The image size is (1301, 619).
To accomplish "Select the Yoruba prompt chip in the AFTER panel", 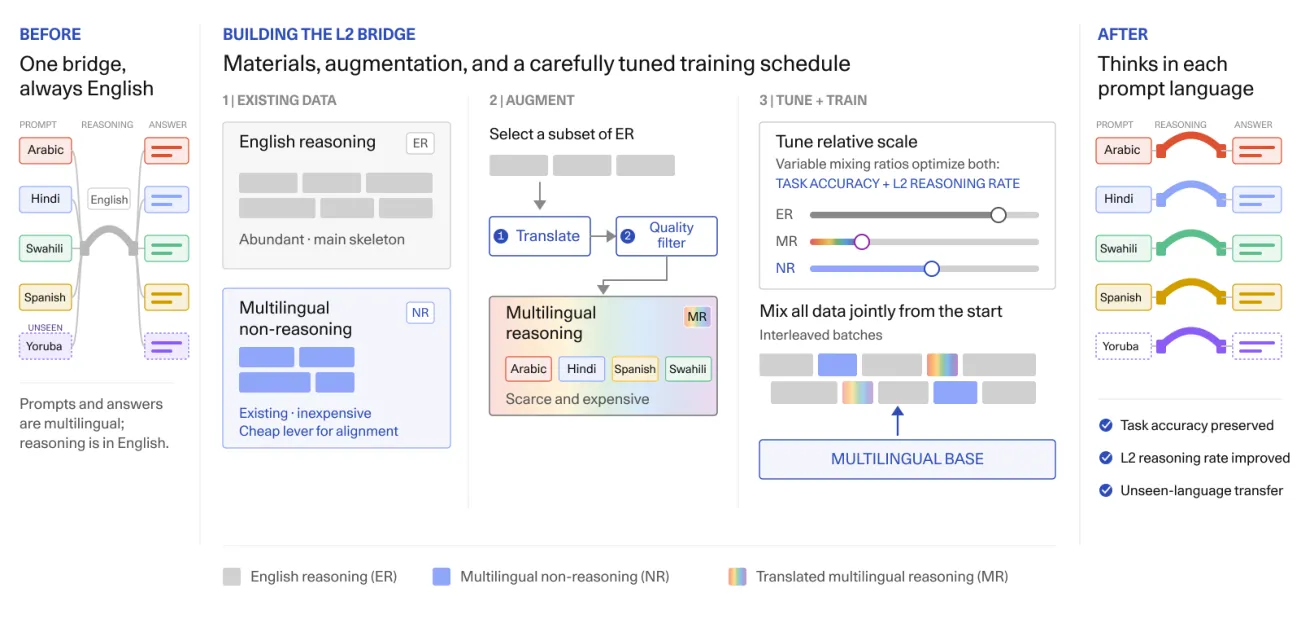I will click(1122, 346).
